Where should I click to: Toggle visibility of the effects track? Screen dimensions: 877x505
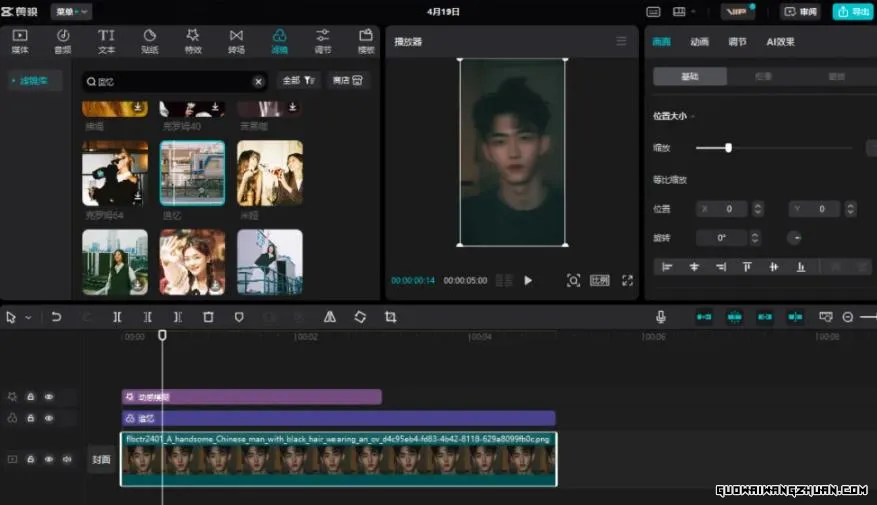tap(49, 397)
